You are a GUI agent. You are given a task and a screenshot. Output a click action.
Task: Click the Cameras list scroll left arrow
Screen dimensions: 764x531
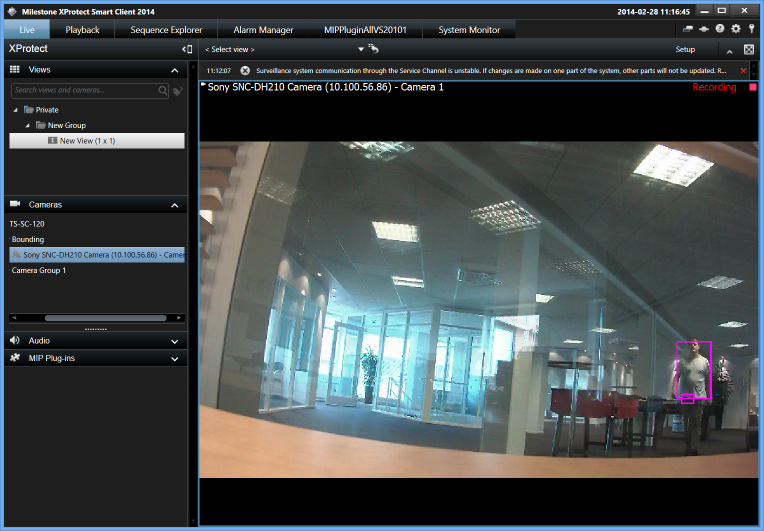pos(14,318)
